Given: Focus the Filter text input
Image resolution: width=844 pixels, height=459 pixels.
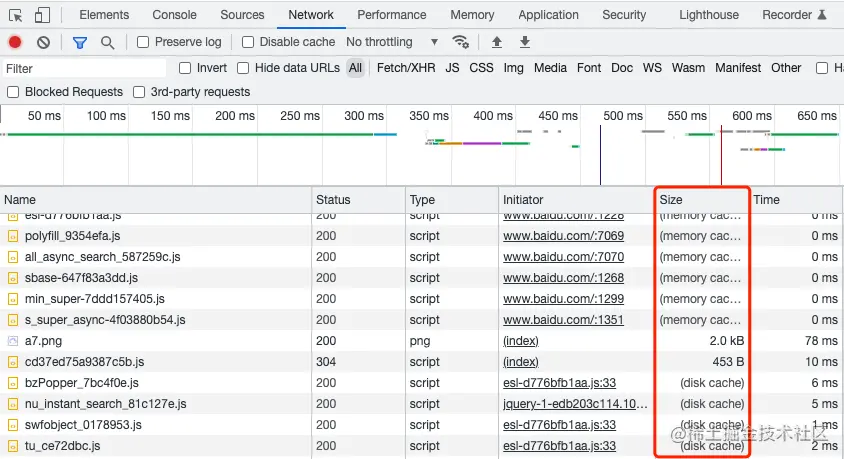Looking at the screenshot, I should 84,68.
